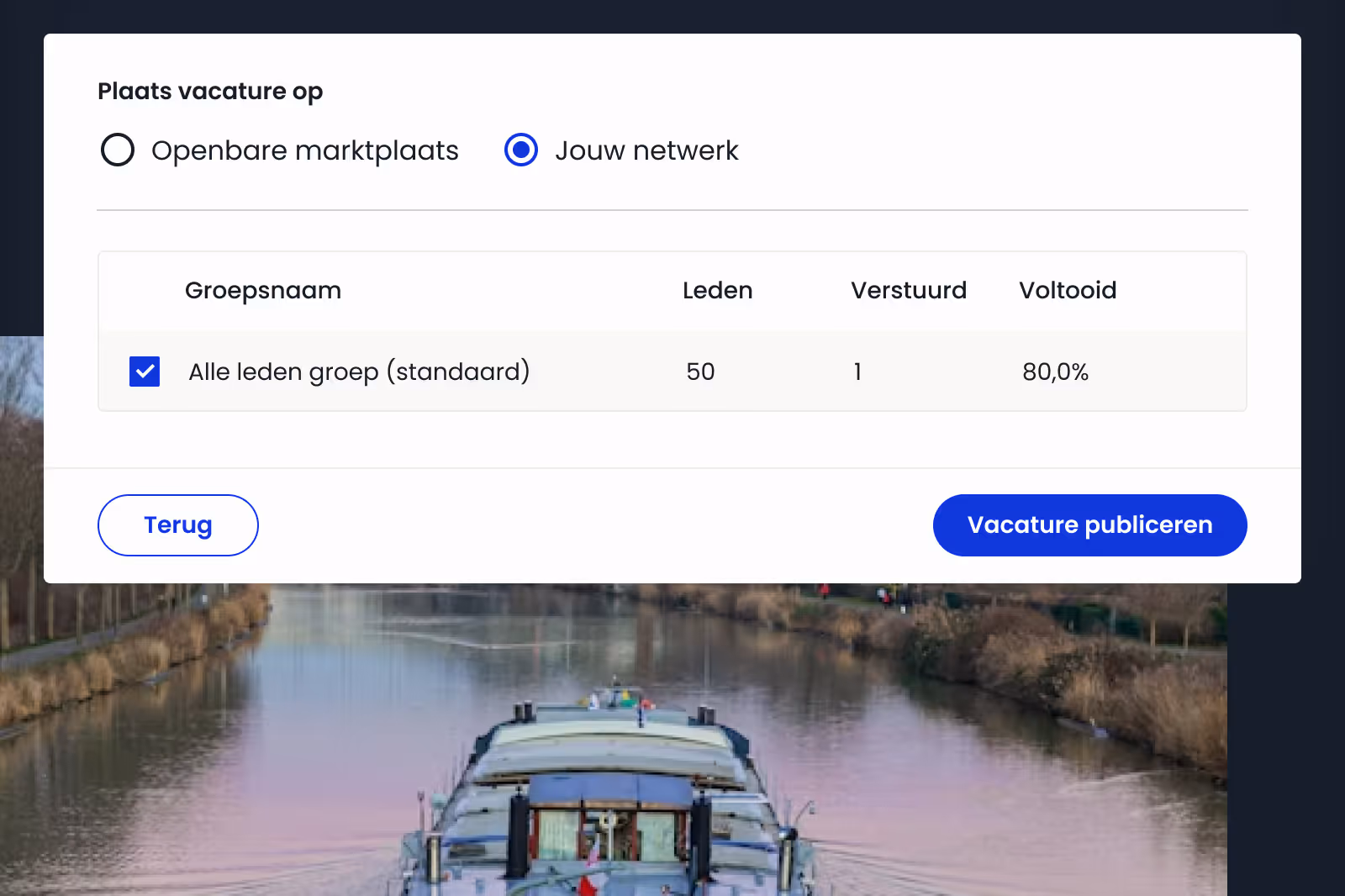This screenshot has width=1345, height=896.
Task: Select the Jouw netwerk radio option
Action: pos(521,150)
